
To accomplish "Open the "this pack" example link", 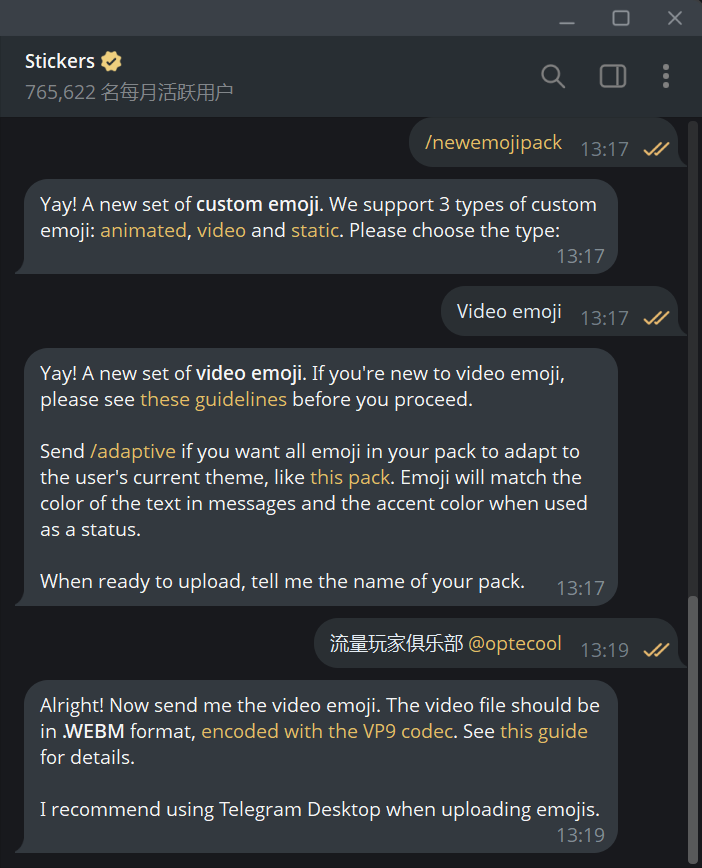I will pos(348,477).
